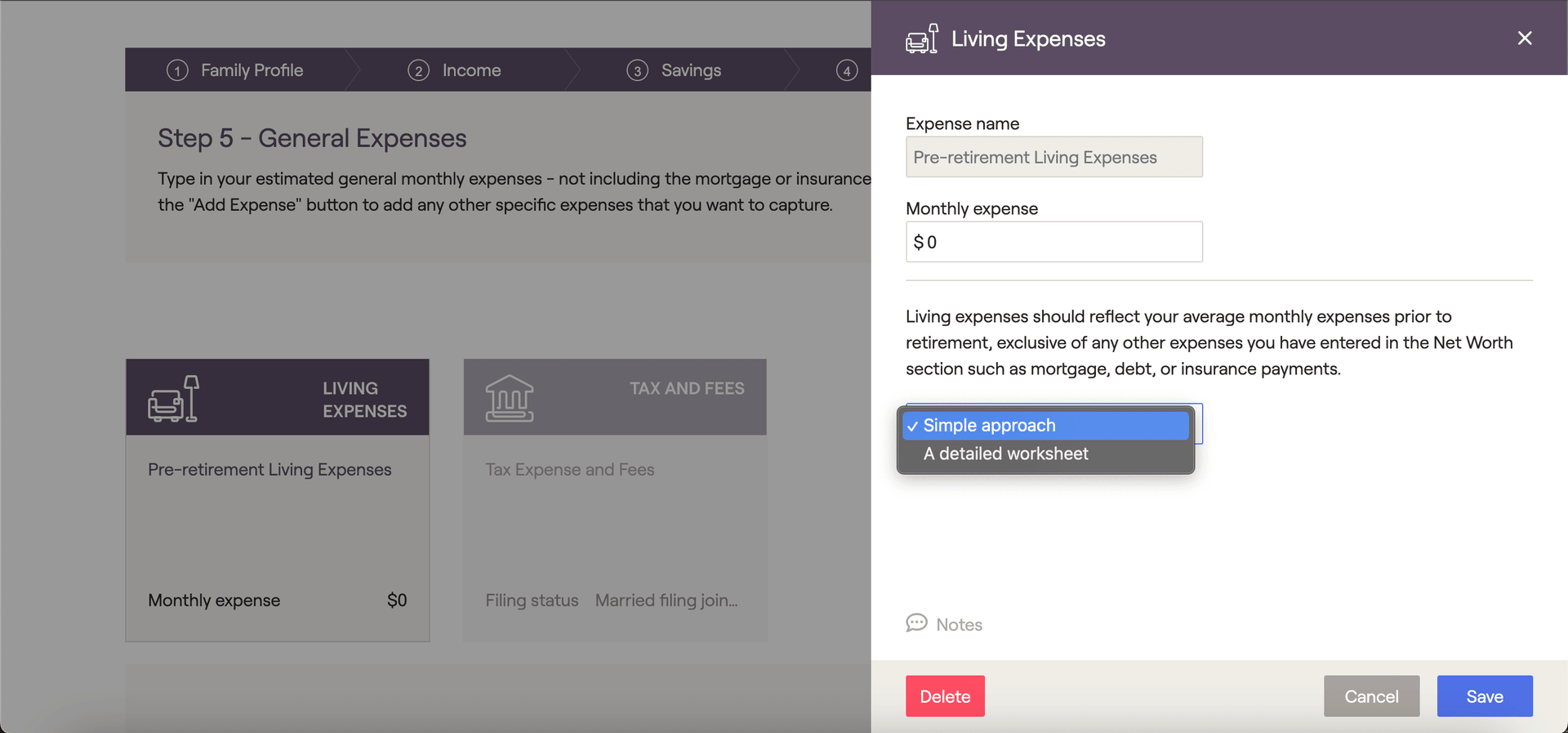
Task: Select the 'A detailed worksheet' option
Action: [1005, 454]
